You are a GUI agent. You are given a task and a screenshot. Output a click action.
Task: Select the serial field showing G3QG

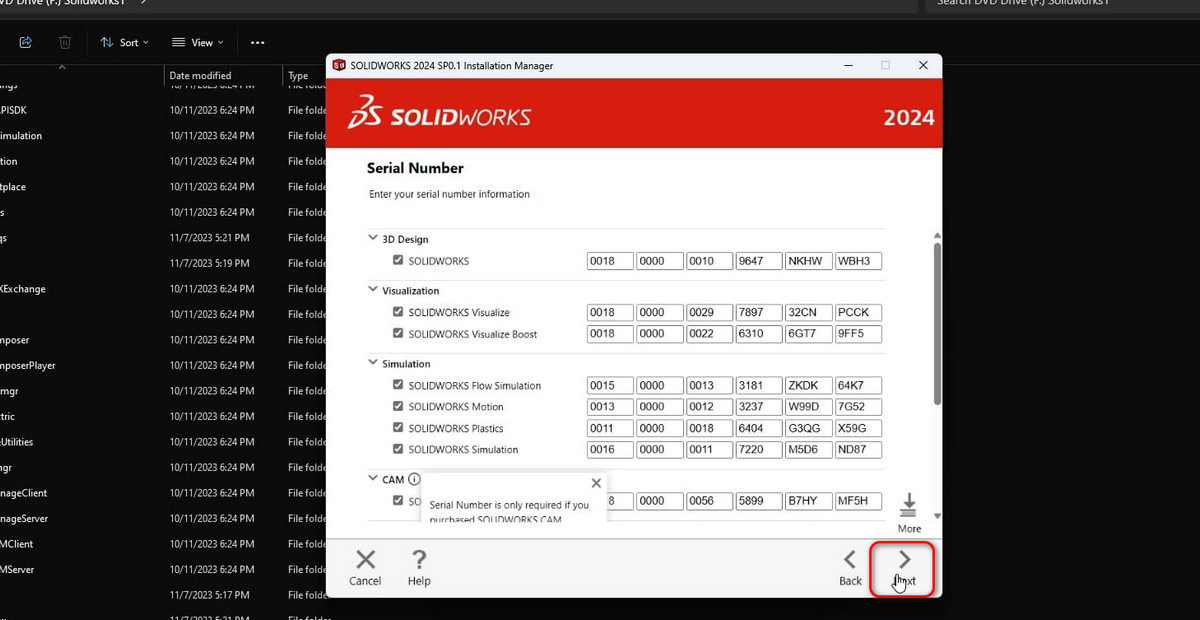tap(808, 428)
